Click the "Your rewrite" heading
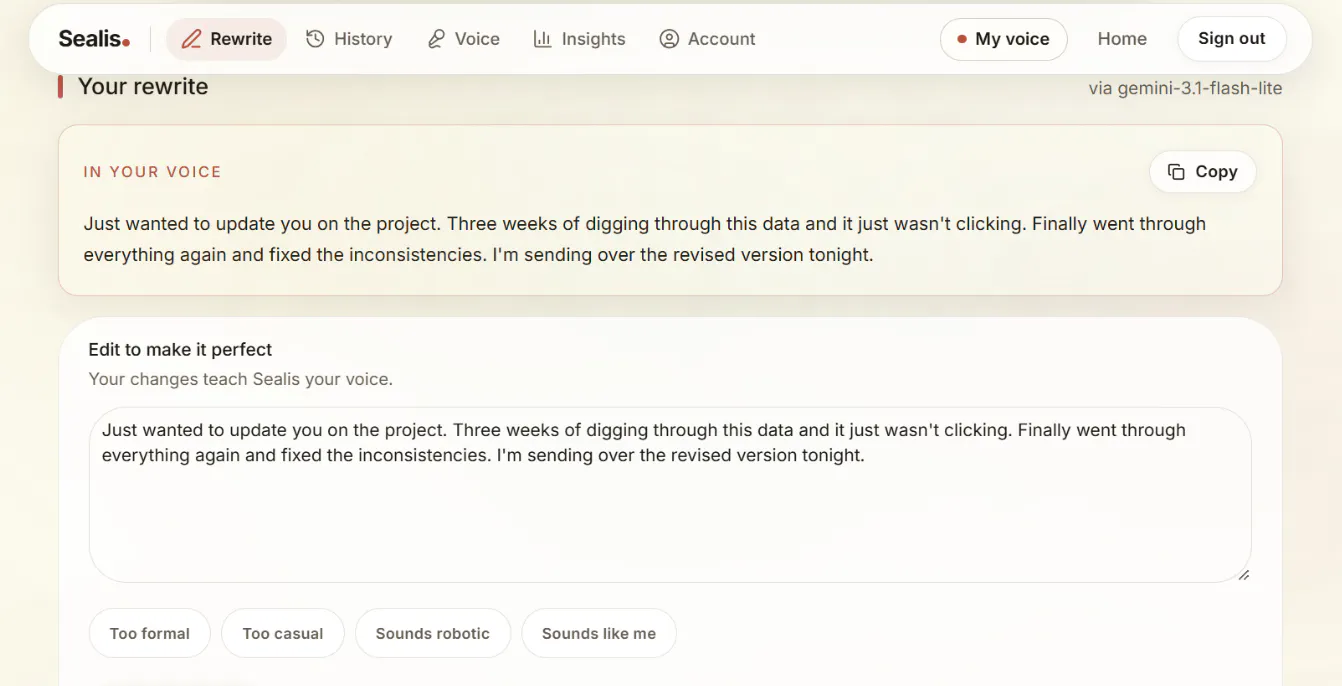Viewport: 1342px width, 686px height. point(143,87)
